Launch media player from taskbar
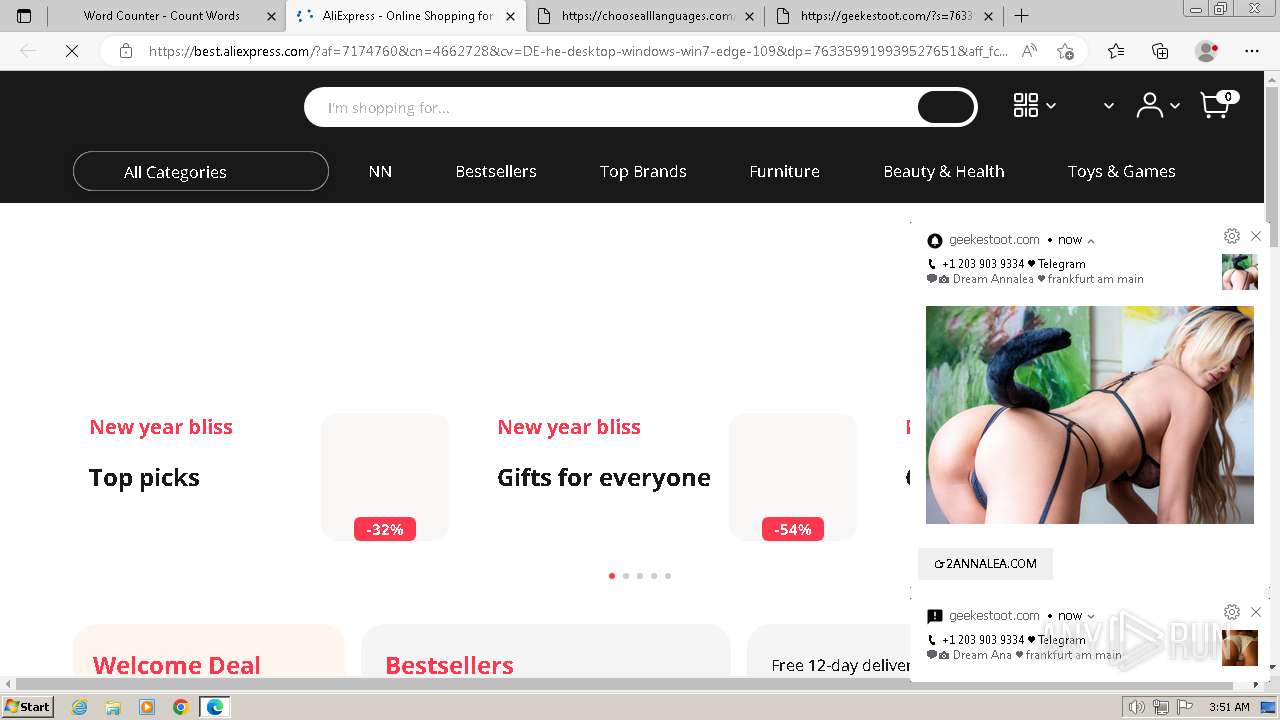1280x720 pixels. (x=147, y=707)
